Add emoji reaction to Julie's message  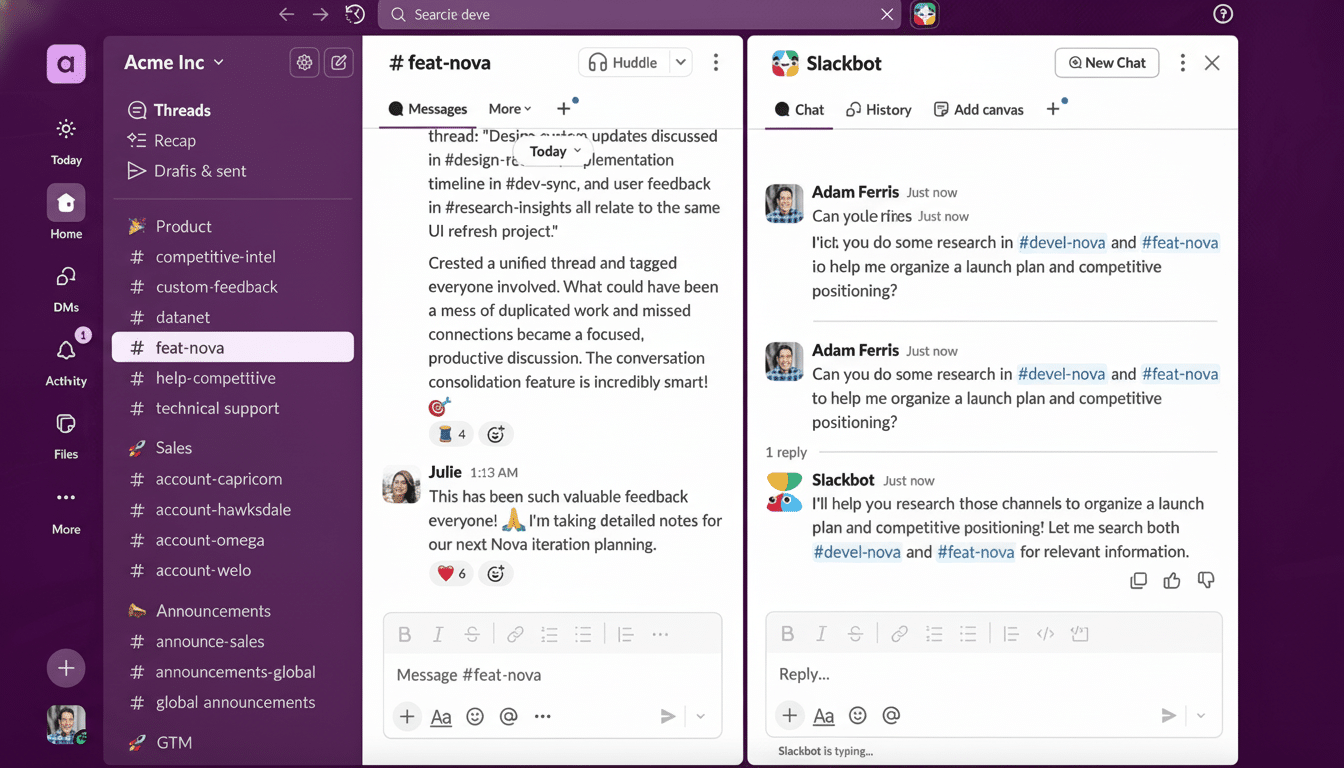[495, 572]
